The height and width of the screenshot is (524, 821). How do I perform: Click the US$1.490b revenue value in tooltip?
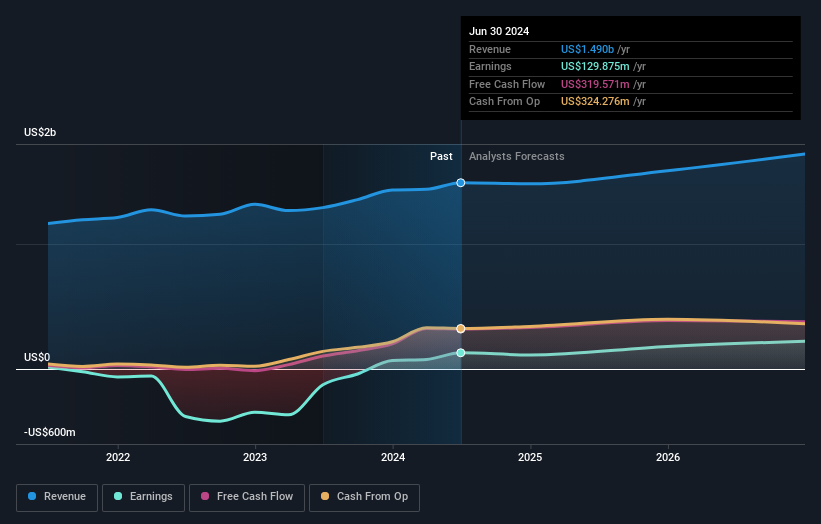587,49
